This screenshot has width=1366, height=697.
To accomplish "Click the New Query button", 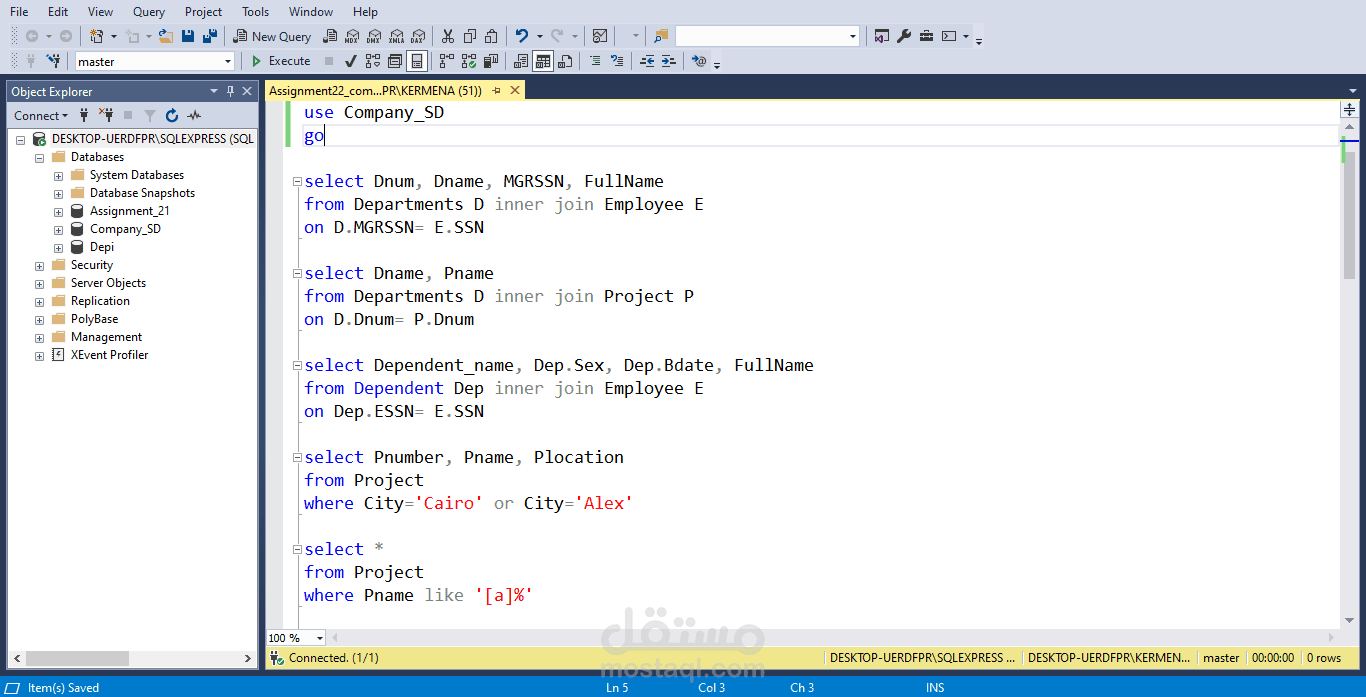I will point(272,36).
